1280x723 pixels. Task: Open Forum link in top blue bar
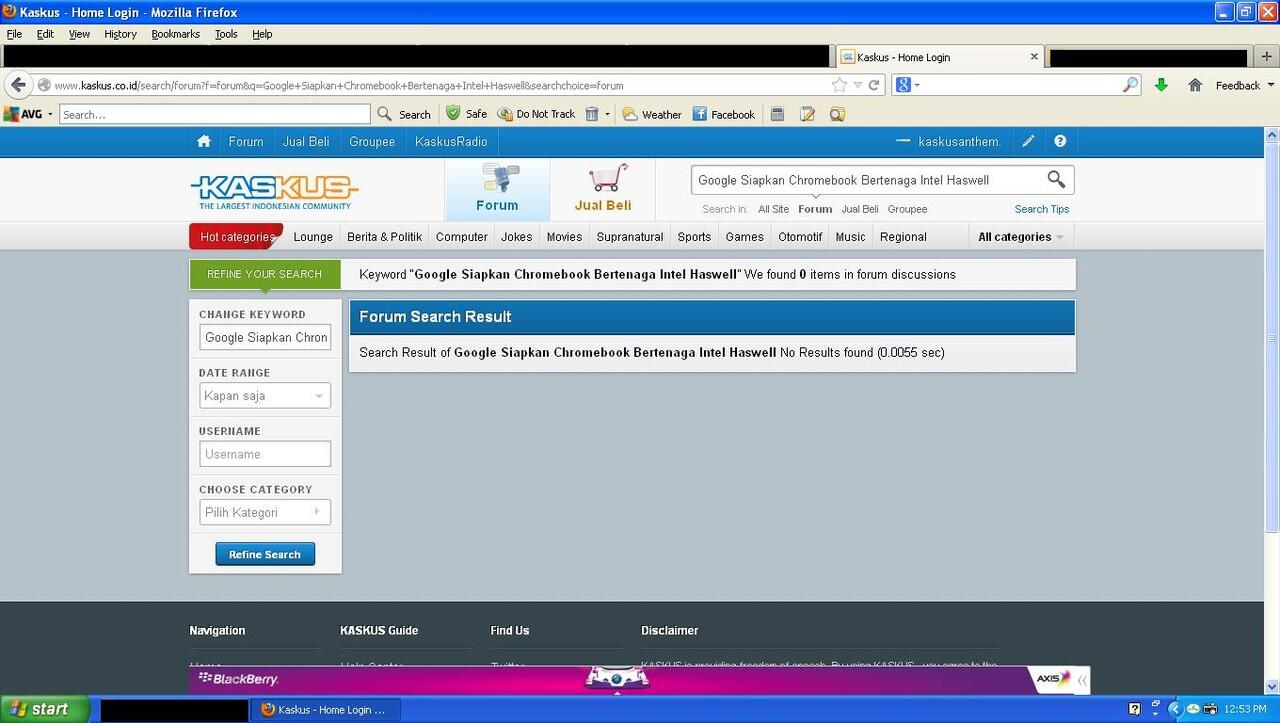coord(246,142)
